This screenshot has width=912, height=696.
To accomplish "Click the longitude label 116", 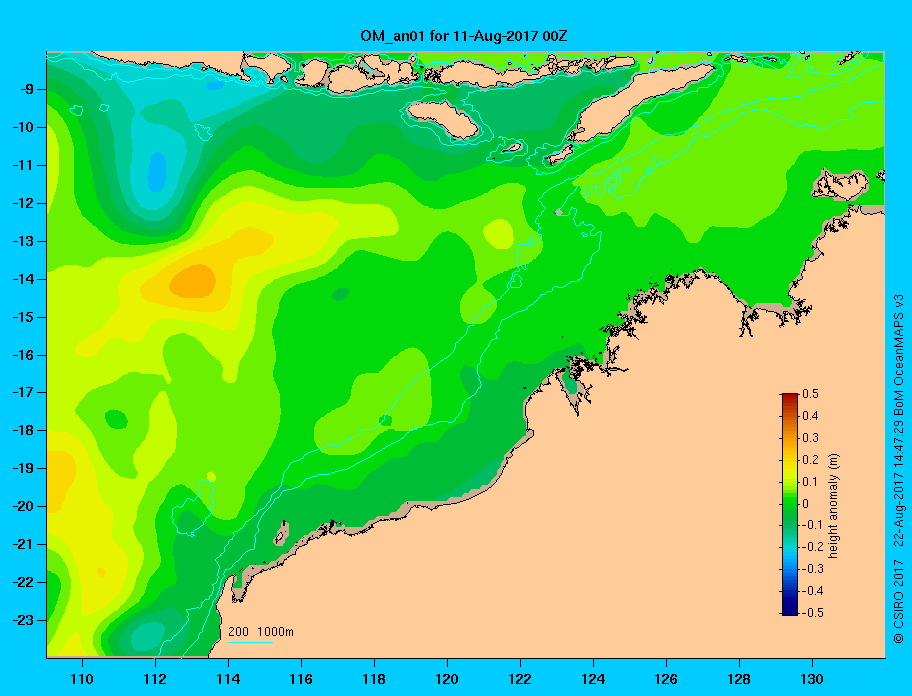I will 301,679.
